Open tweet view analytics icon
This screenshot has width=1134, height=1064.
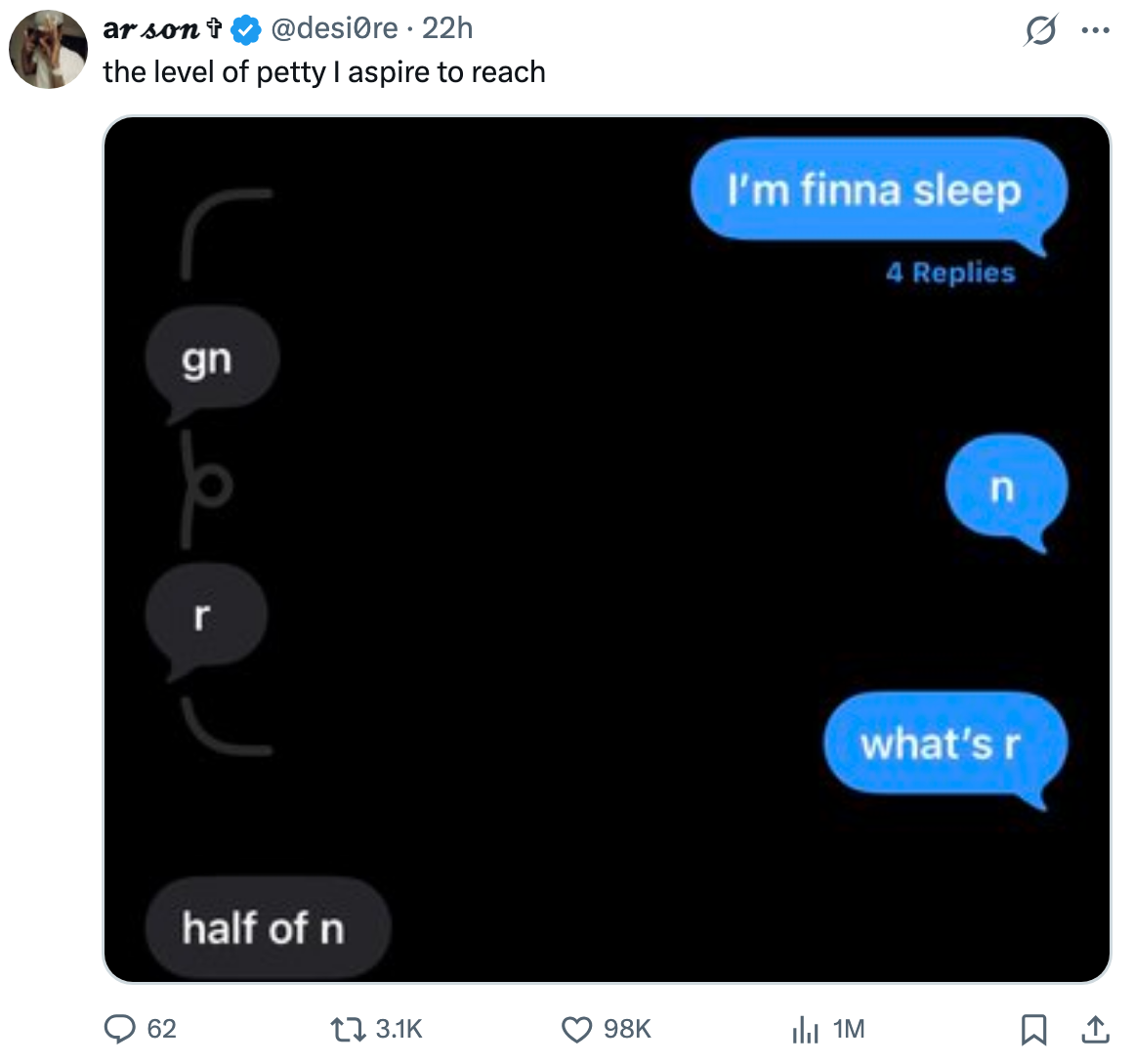pos(804,1029)
